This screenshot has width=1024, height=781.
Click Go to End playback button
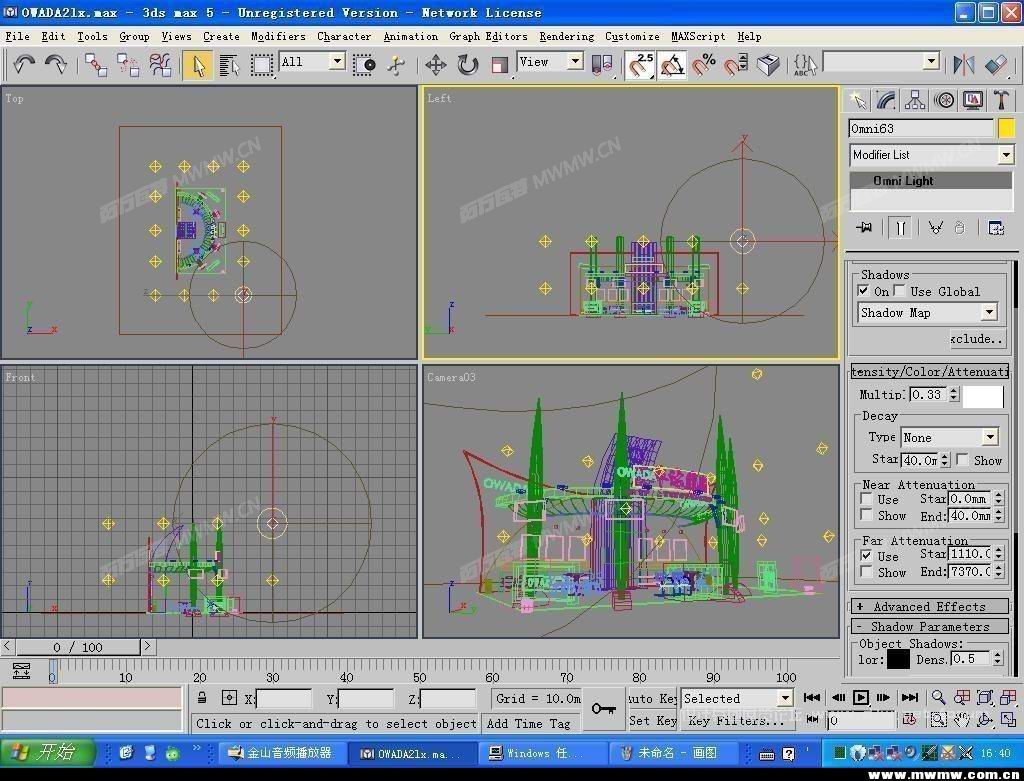910,697
